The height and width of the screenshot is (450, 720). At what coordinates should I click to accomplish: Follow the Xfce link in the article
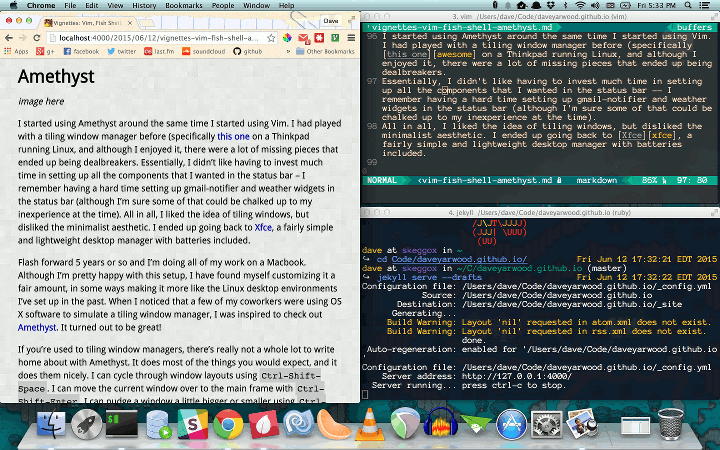[263, 227]
